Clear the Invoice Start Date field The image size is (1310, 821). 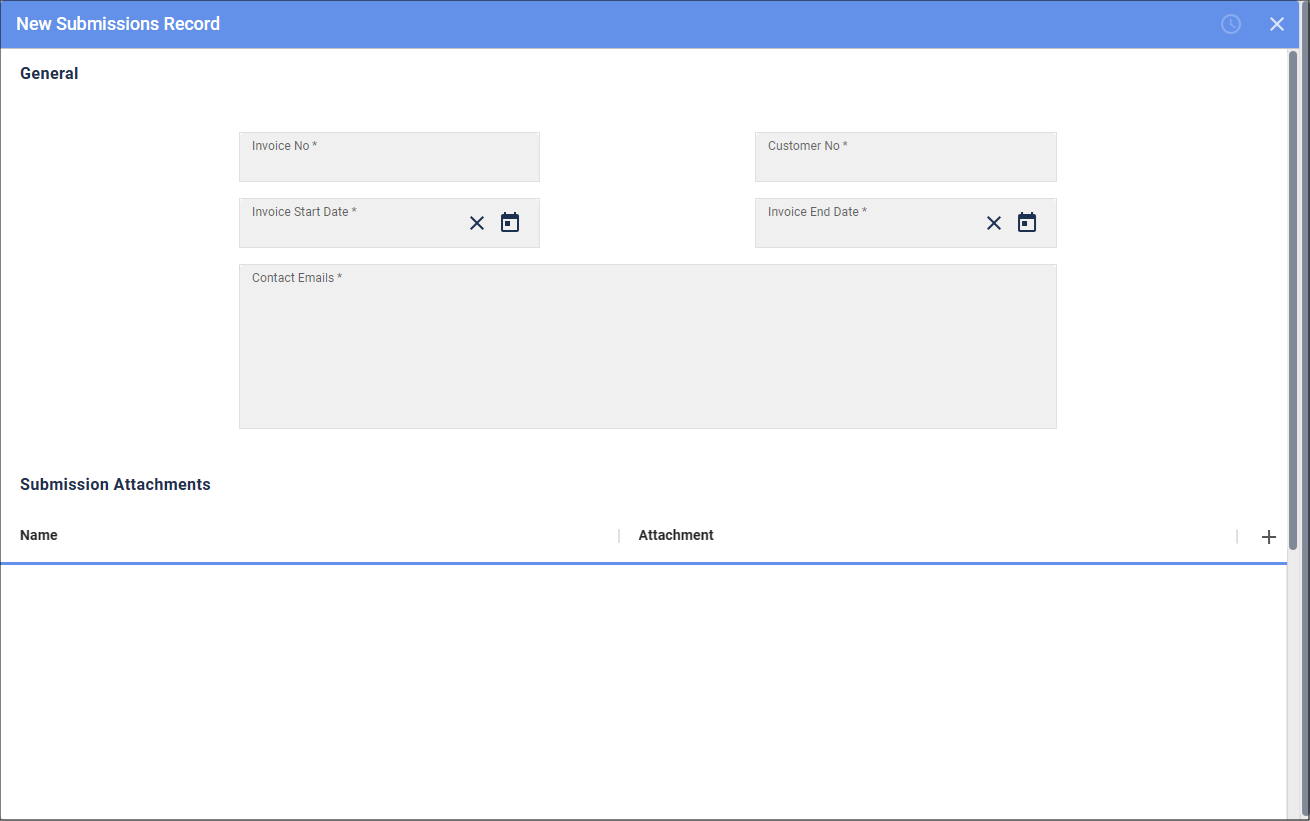[x=477, y=223]
